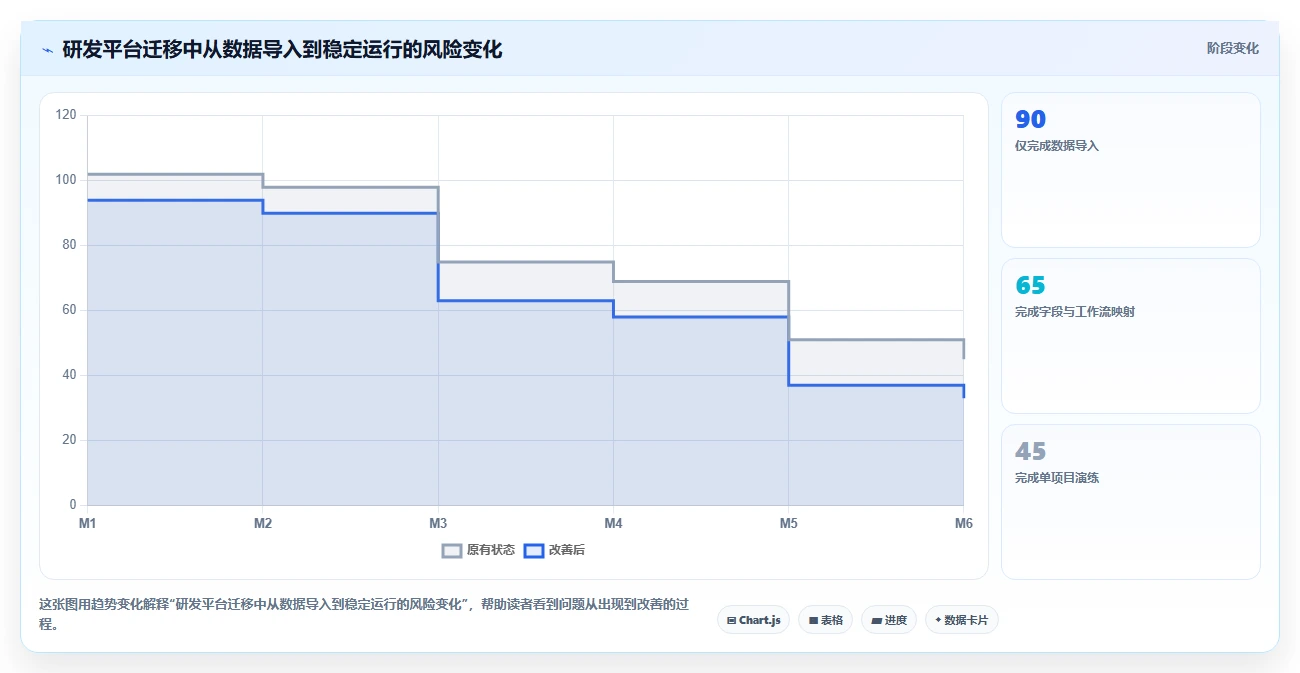
Task: Click the 完成字段与工作流映射 card caption
Action: tap(1075, 312)
